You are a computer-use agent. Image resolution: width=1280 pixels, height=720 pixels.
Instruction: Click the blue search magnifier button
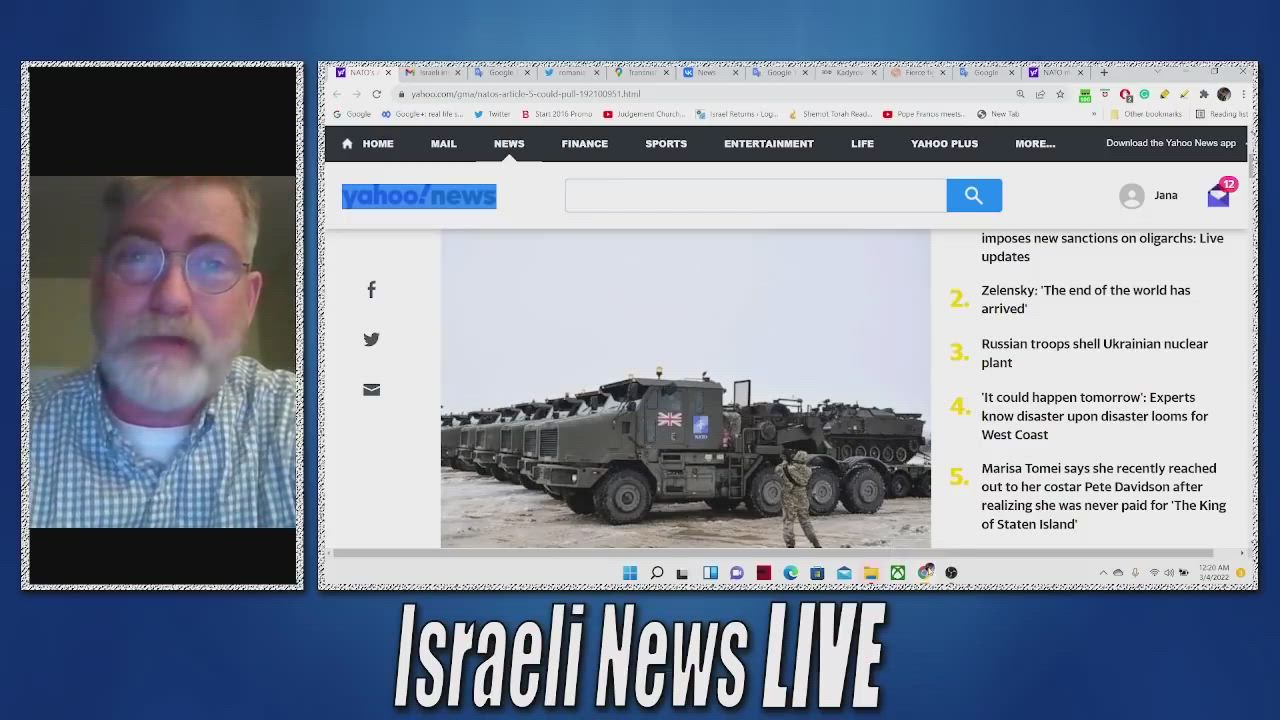tap(973, 196)
